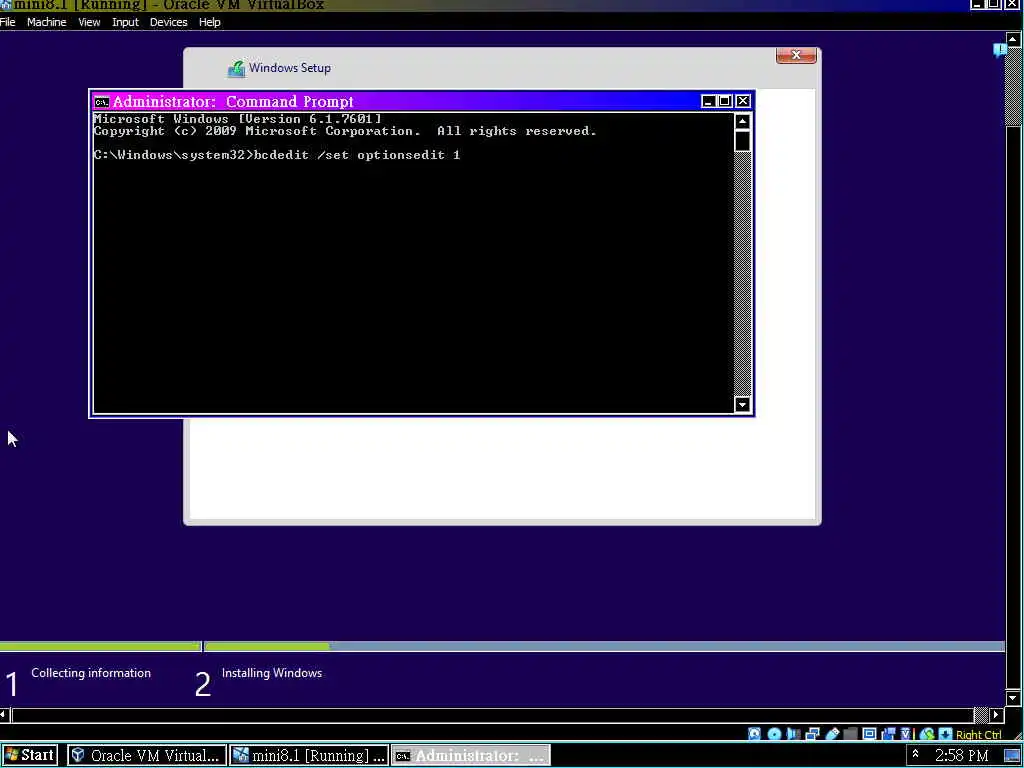Click the mouse integration status icon
Viewport: 1024px width, 768px height.
[x=927, y=734]
